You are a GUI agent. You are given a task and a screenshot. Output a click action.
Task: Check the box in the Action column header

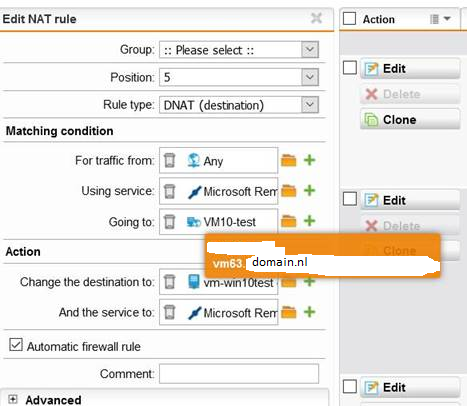[349, 19]
